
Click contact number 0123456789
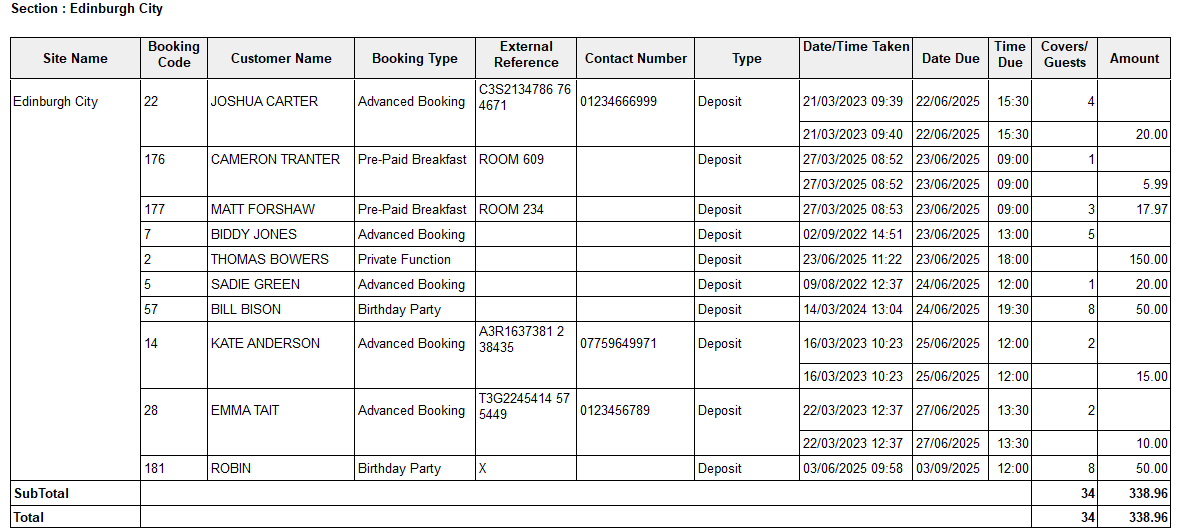[x=621, y=410]
